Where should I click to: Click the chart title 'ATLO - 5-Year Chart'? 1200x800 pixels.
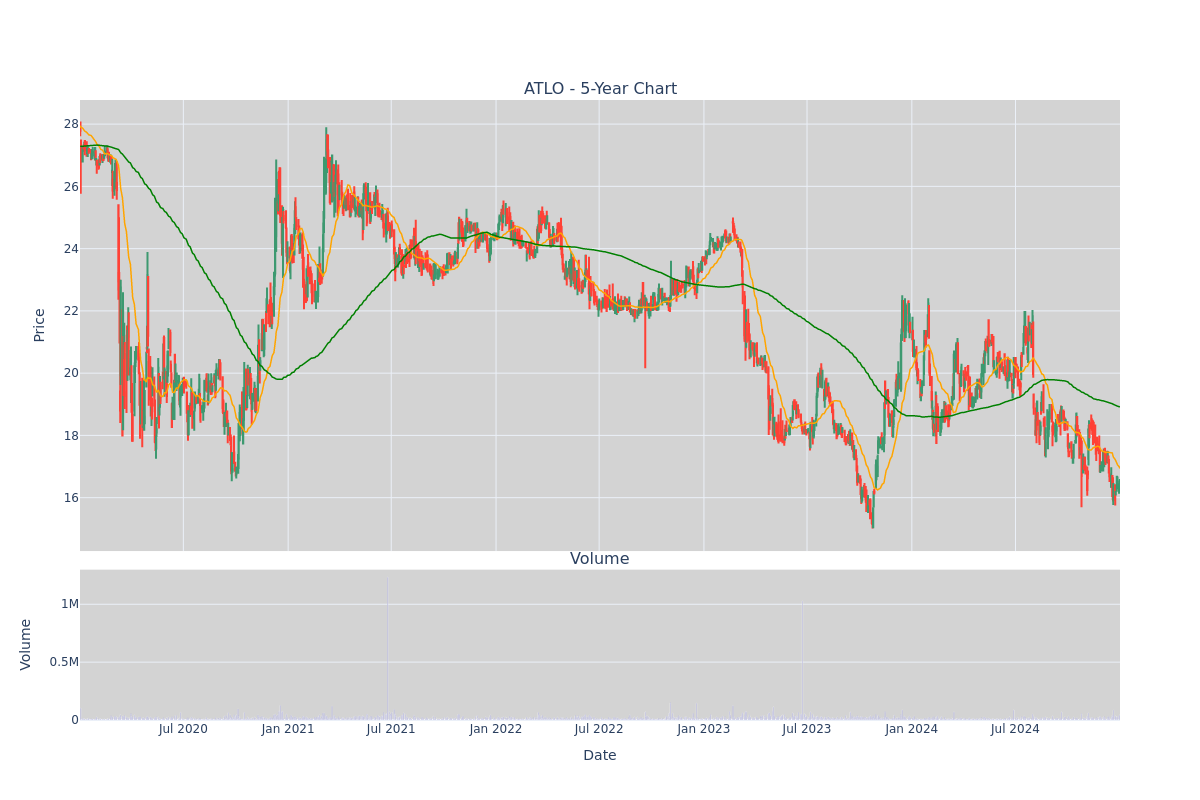coord(600,89)
